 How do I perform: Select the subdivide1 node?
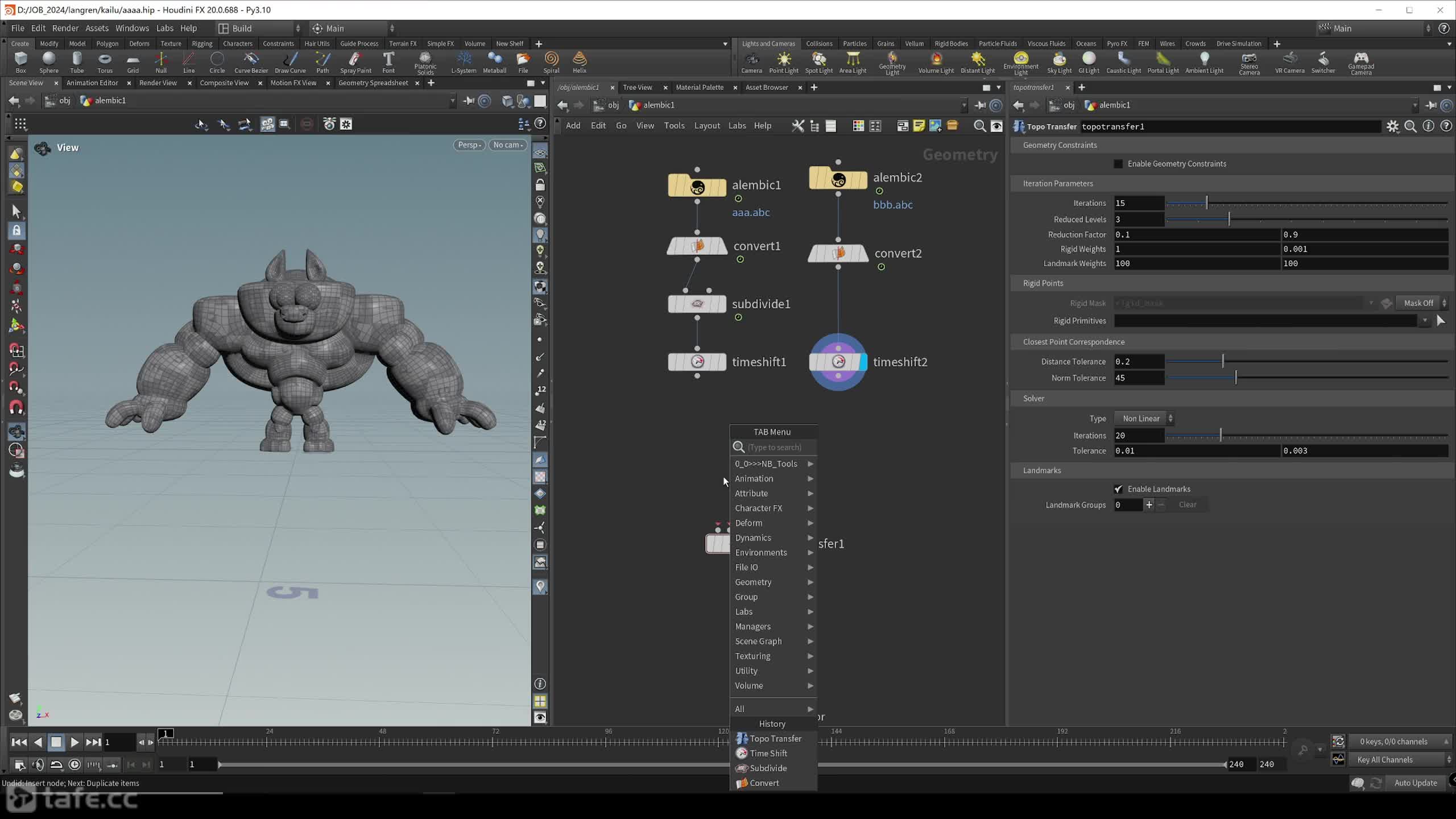(697, 304)
